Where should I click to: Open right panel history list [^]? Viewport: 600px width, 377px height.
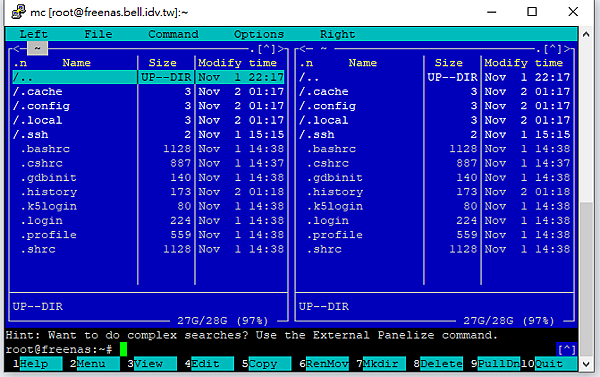click(553, 49)
